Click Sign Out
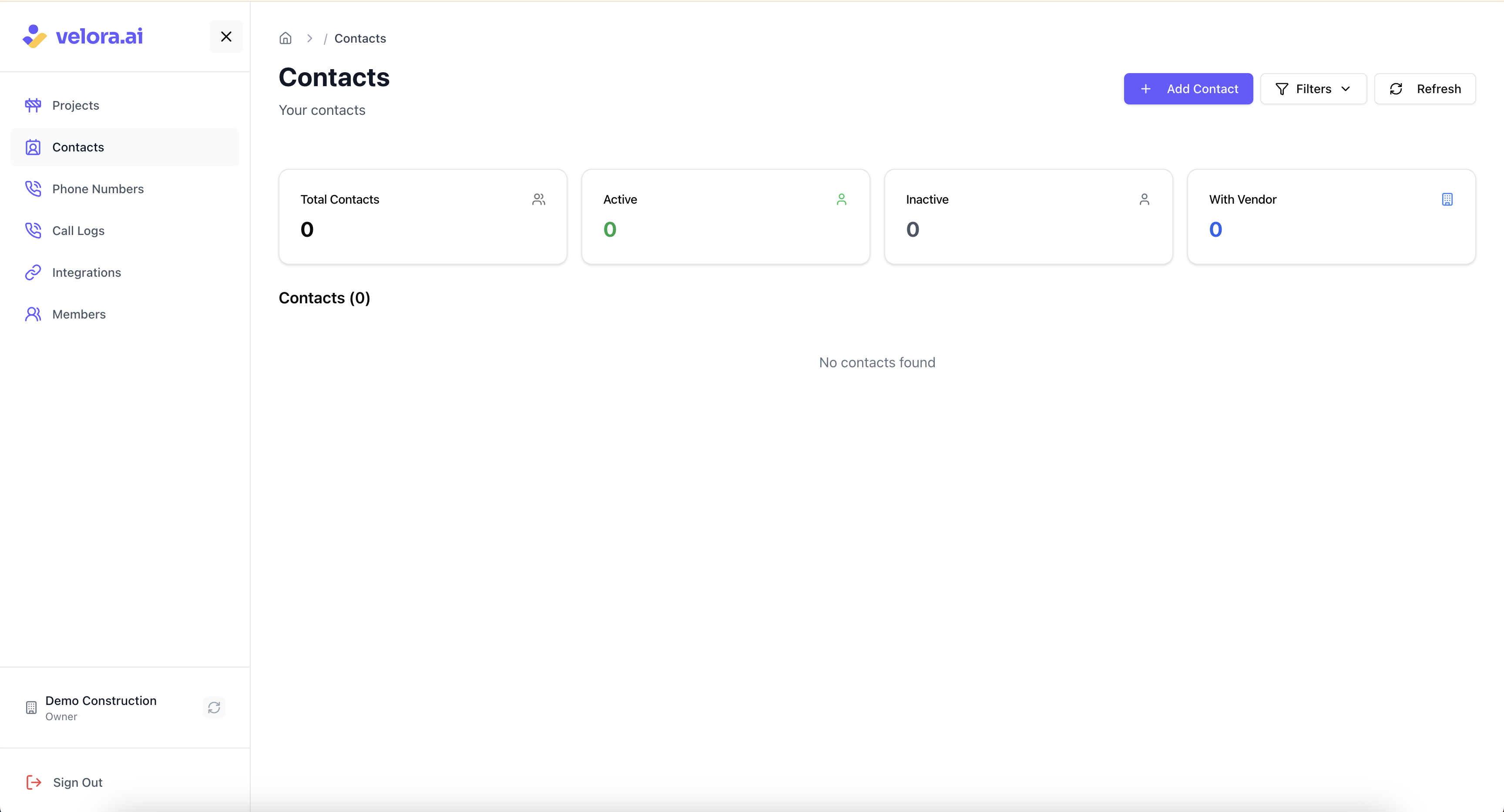Image resolution: width=1504 pixels, height=812 pixels. 77,782
